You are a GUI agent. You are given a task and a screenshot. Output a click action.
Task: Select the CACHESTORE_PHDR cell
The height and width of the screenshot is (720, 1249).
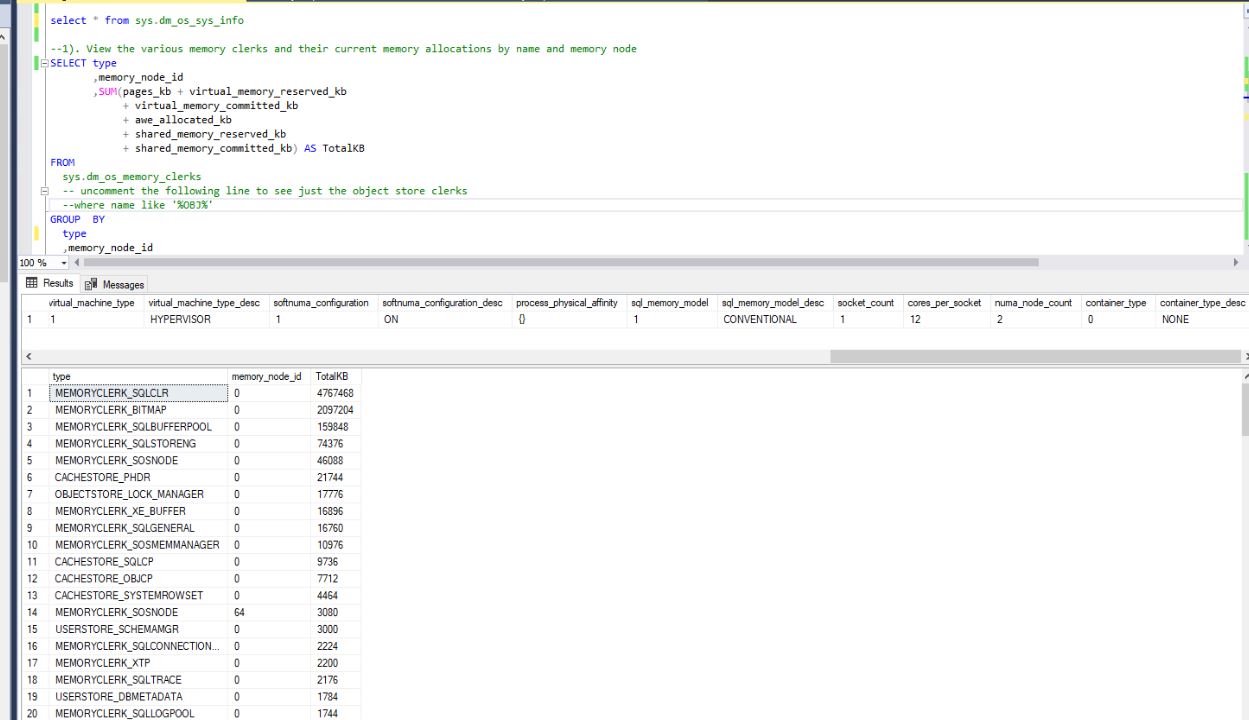tap(137, 478)
